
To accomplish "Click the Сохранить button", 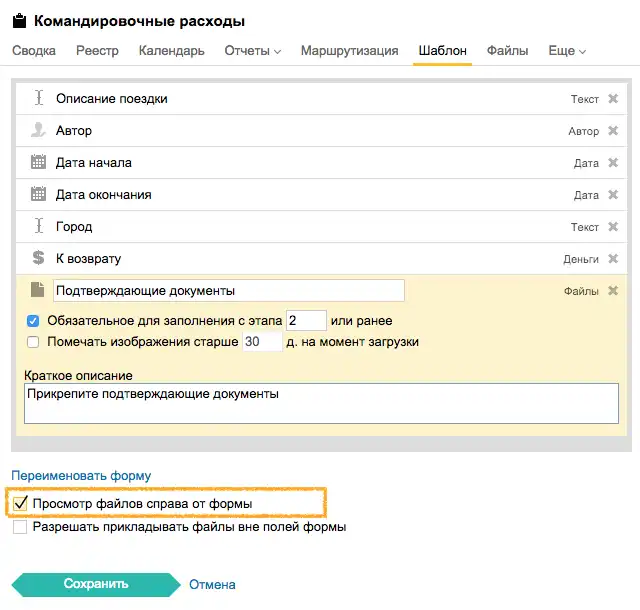I will [x=96, y=584].
